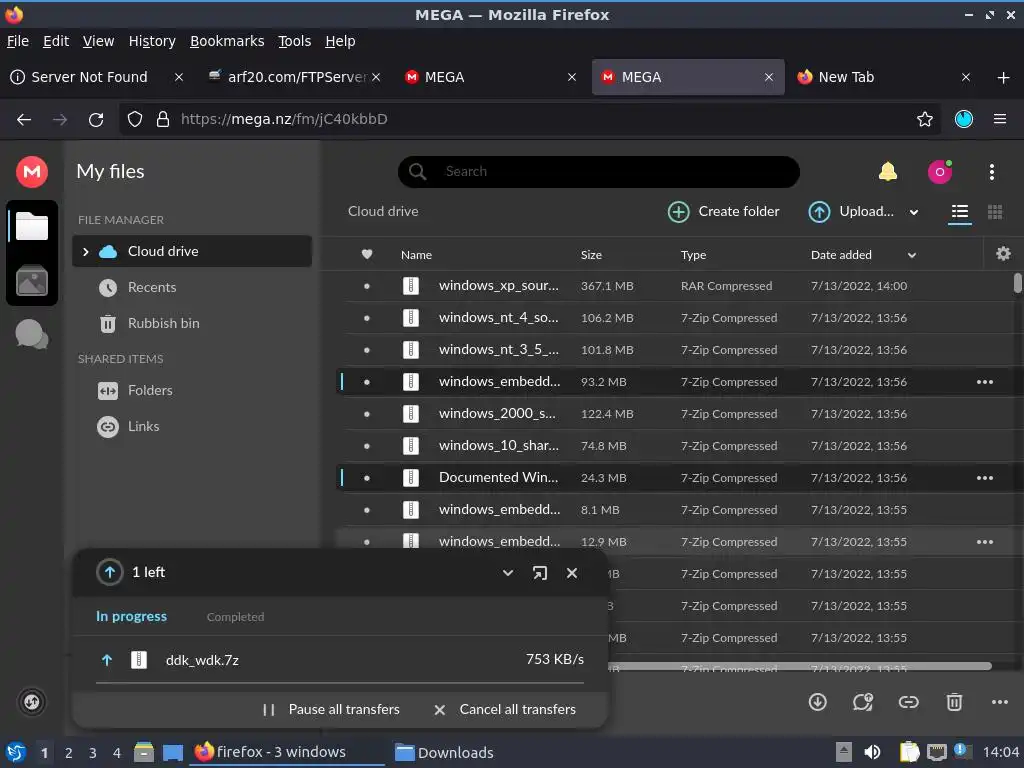Image resolution: width=1024 pixels, height=768 pixels.
Task: Click the favourites heart column header
Action: point(367,255)
